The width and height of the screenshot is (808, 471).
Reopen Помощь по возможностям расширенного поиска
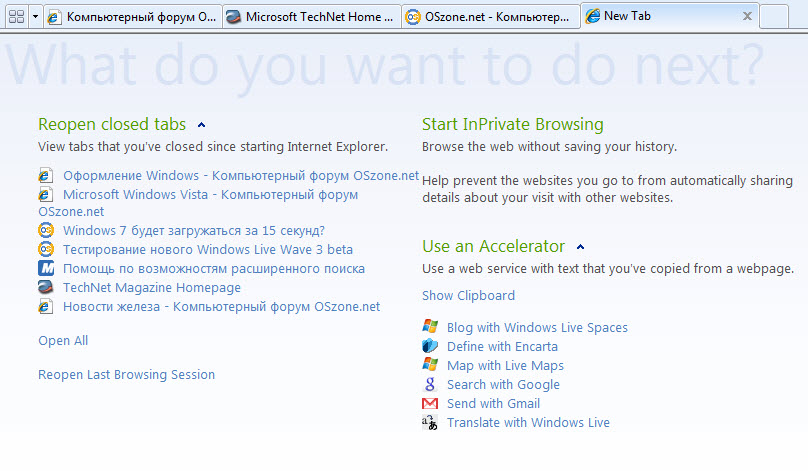point(214,269)
